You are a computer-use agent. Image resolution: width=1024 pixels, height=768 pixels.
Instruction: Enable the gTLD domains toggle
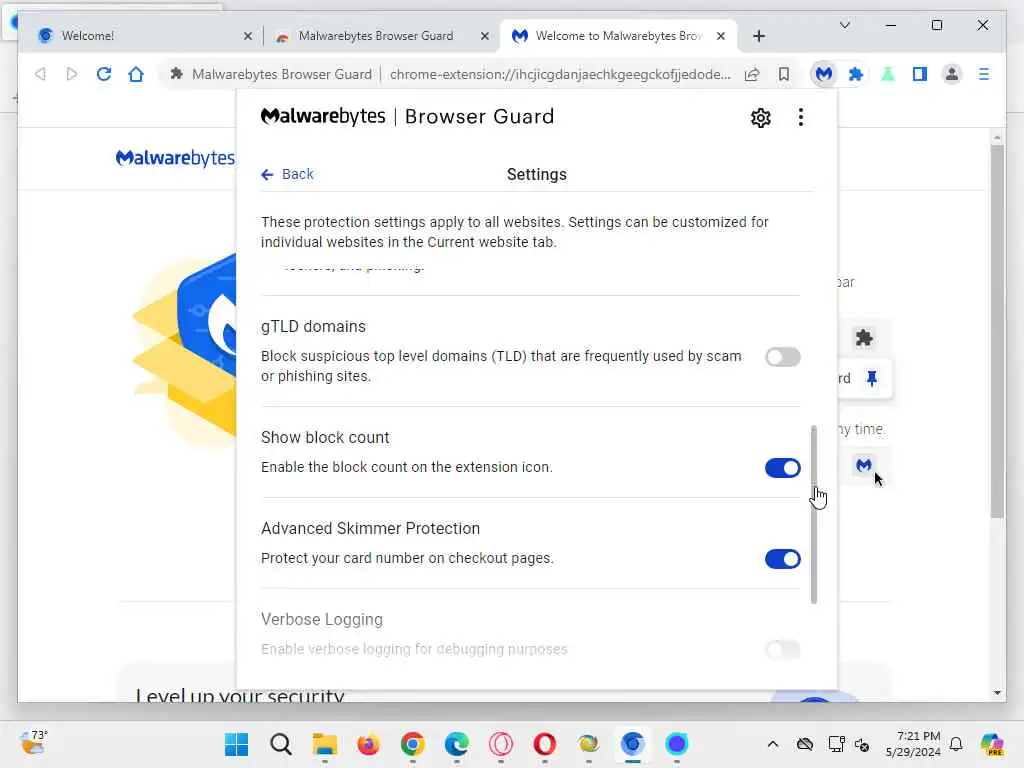tap(782, 357)
